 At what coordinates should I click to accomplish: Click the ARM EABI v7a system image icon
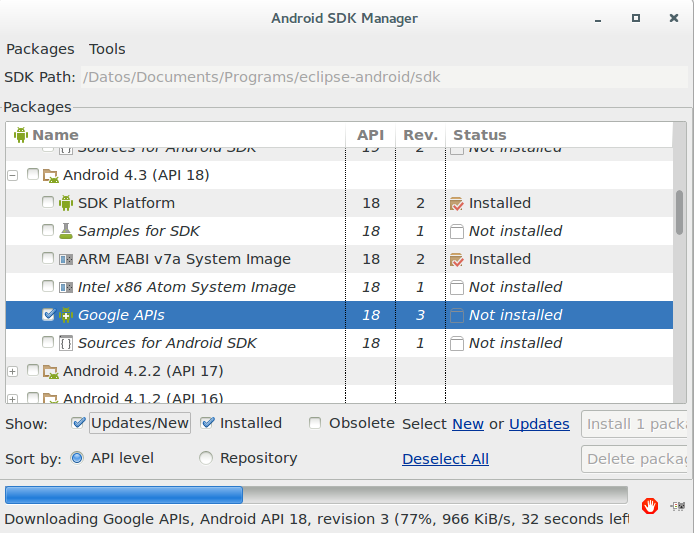coord(67,259)
